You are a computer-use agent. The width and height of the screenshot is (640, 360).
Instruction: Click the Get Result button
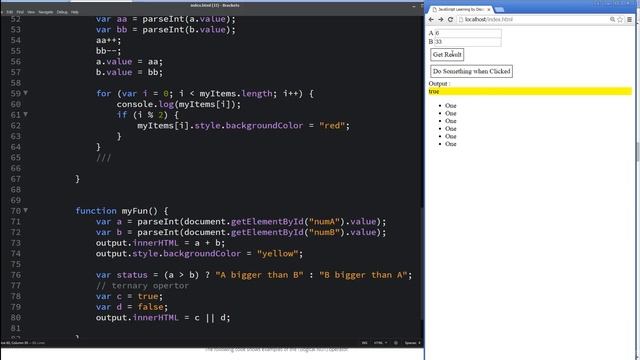(447, 55)
